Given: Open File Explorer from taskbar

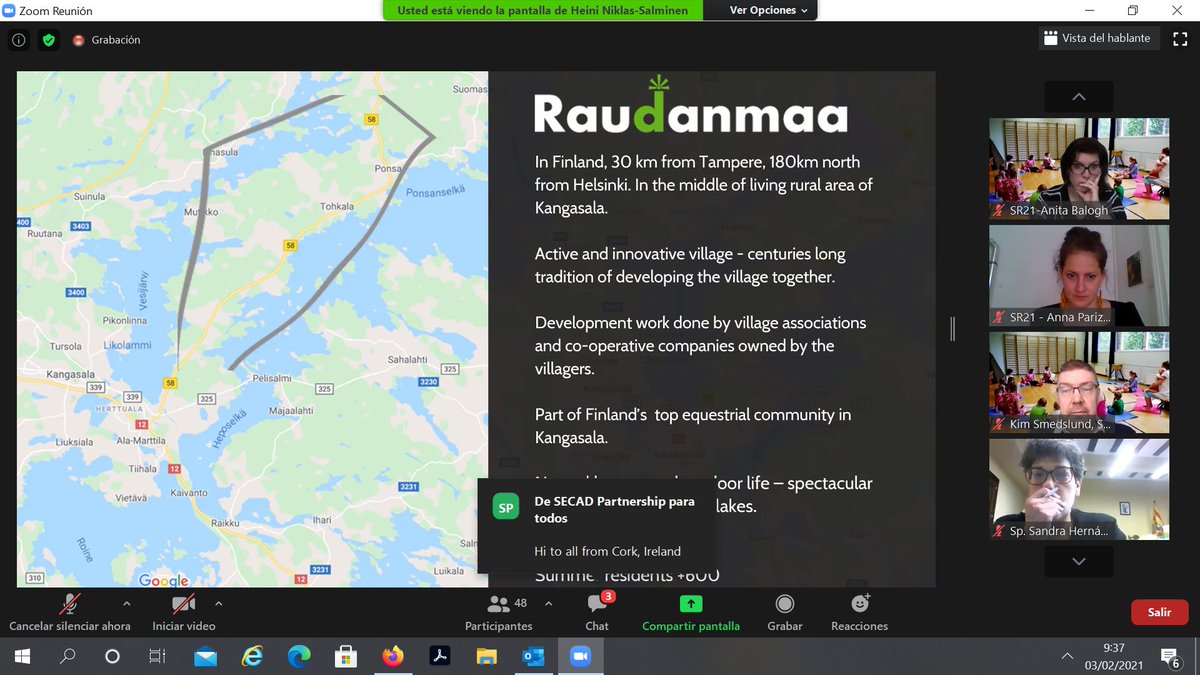Looking at the screenshot, I should pos(486,656).
